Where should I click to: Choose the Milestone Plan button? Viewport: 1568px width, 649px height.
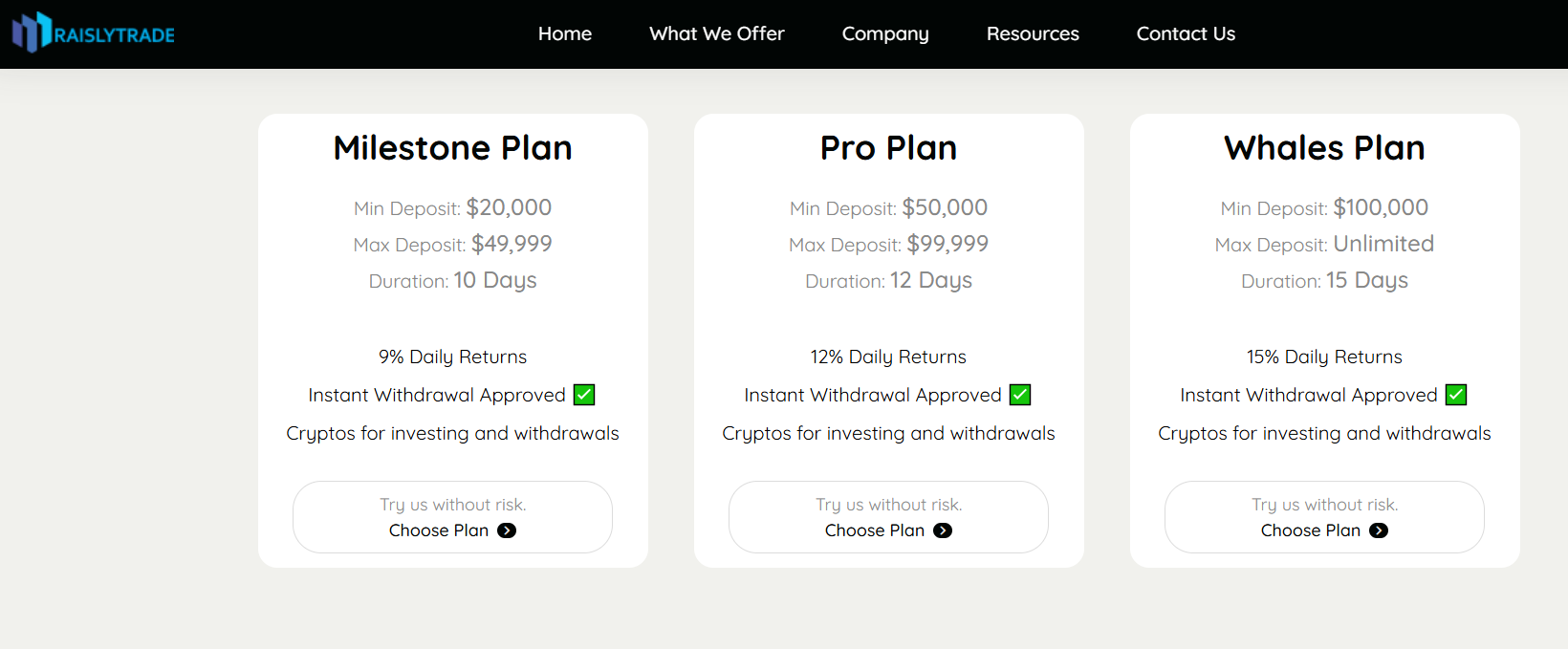click(x=452, y=517)
